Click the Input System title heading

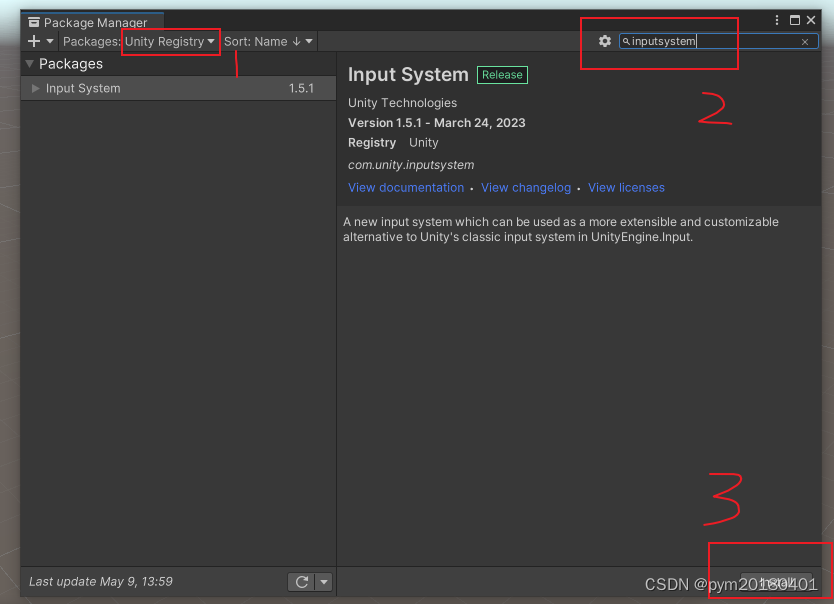point(408,75)
